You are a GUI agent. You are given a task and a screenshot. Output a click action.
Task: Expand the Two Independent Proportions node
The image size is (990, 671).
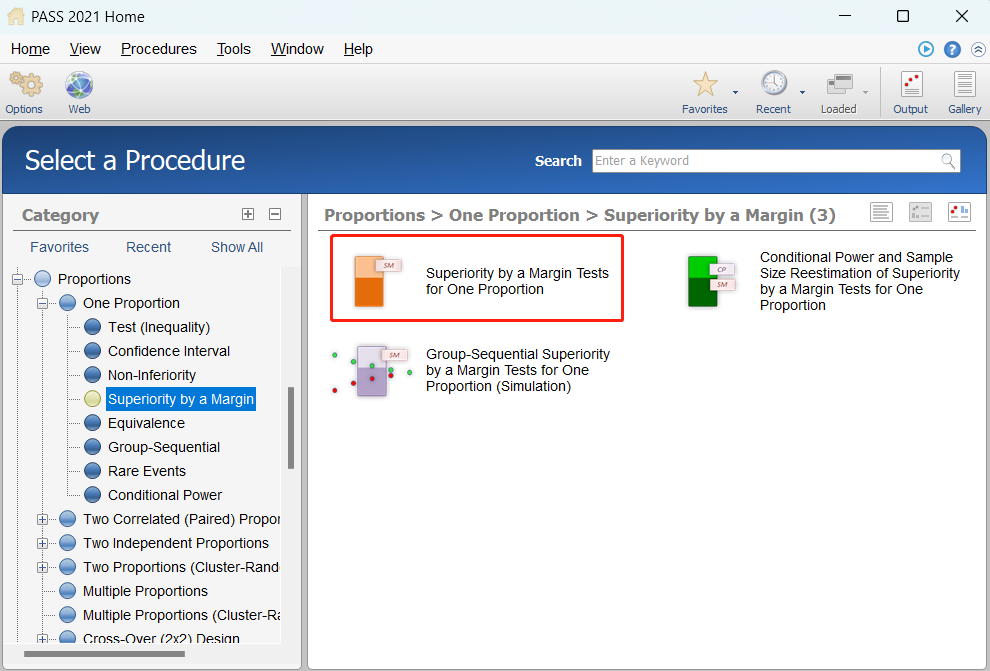(42, 543)
